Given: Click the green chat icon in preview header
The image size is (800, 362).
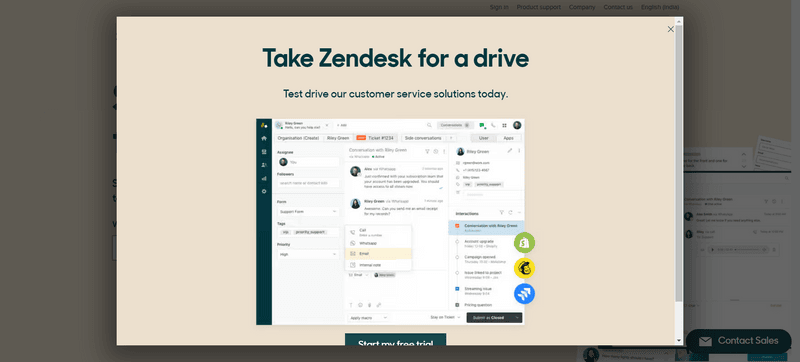Looking at the screenshot, I should pyautogui.click(x=482, y=125).
